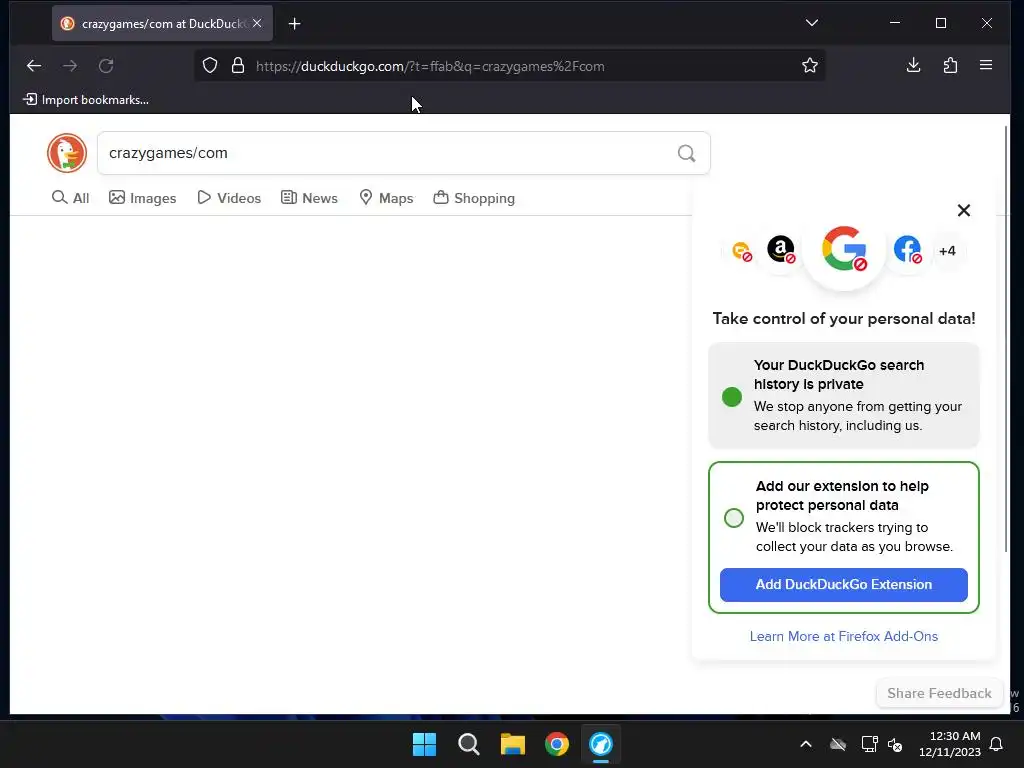Go back with the browser back arrow
The height and width of the screenshot is (768, 1024).
click(x=34, y=65)
